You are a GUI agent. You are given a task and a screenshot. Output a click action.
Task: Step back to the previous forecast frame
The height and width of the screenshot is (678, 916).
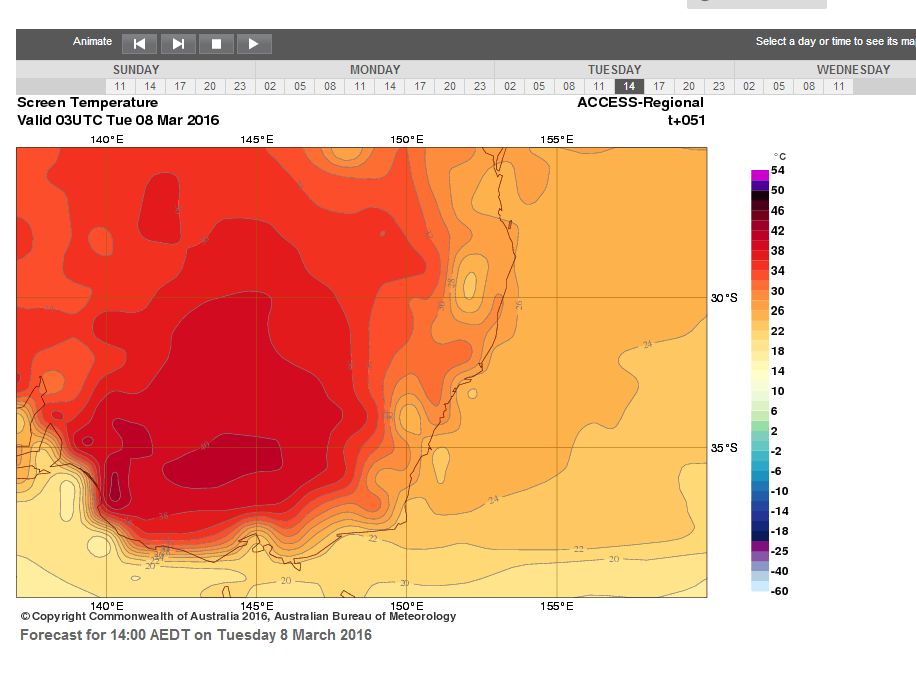tap(139, 43)
